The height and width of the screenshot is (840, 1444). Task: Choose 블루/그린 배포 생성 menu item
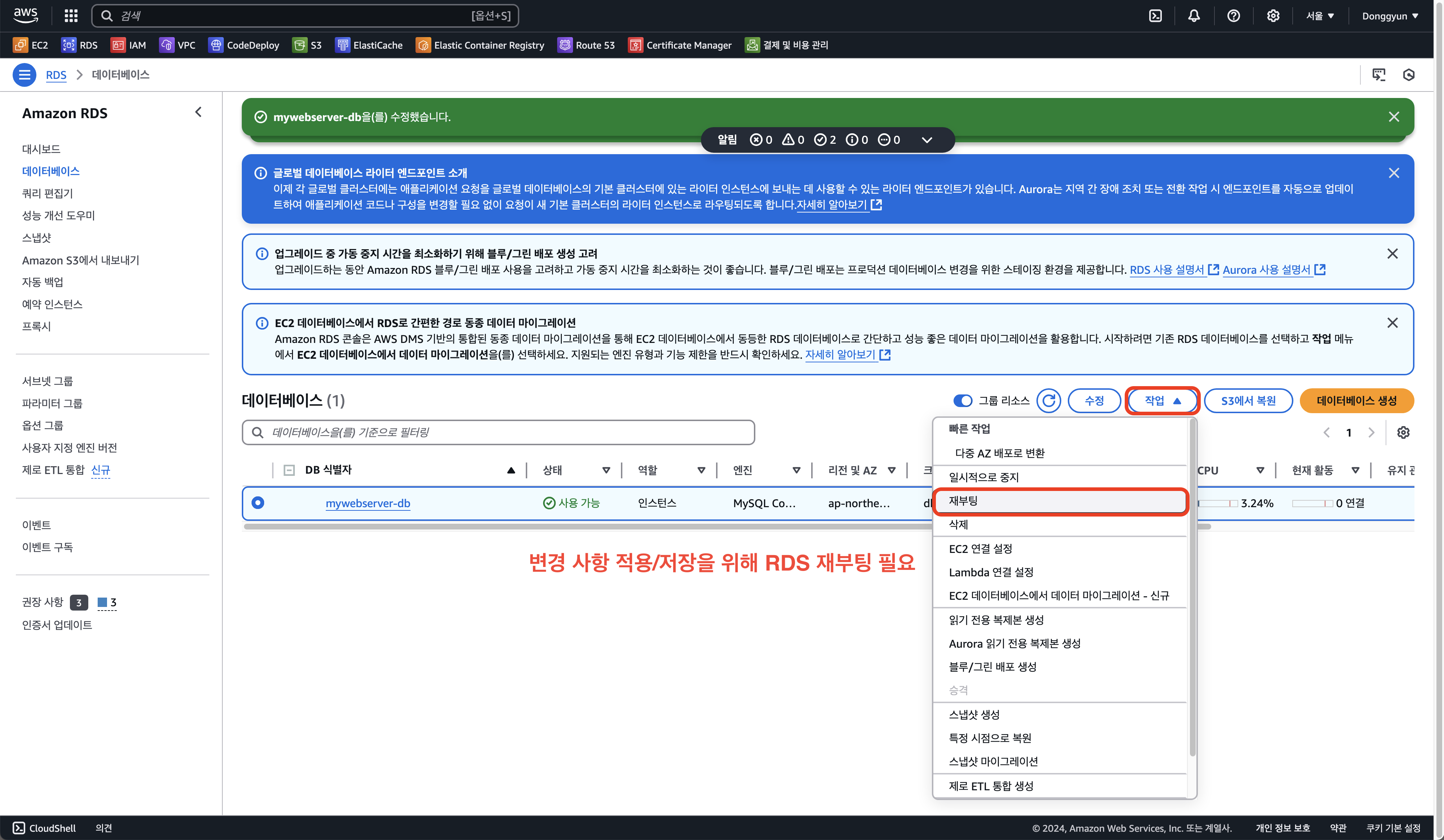tap(1060, 667)
